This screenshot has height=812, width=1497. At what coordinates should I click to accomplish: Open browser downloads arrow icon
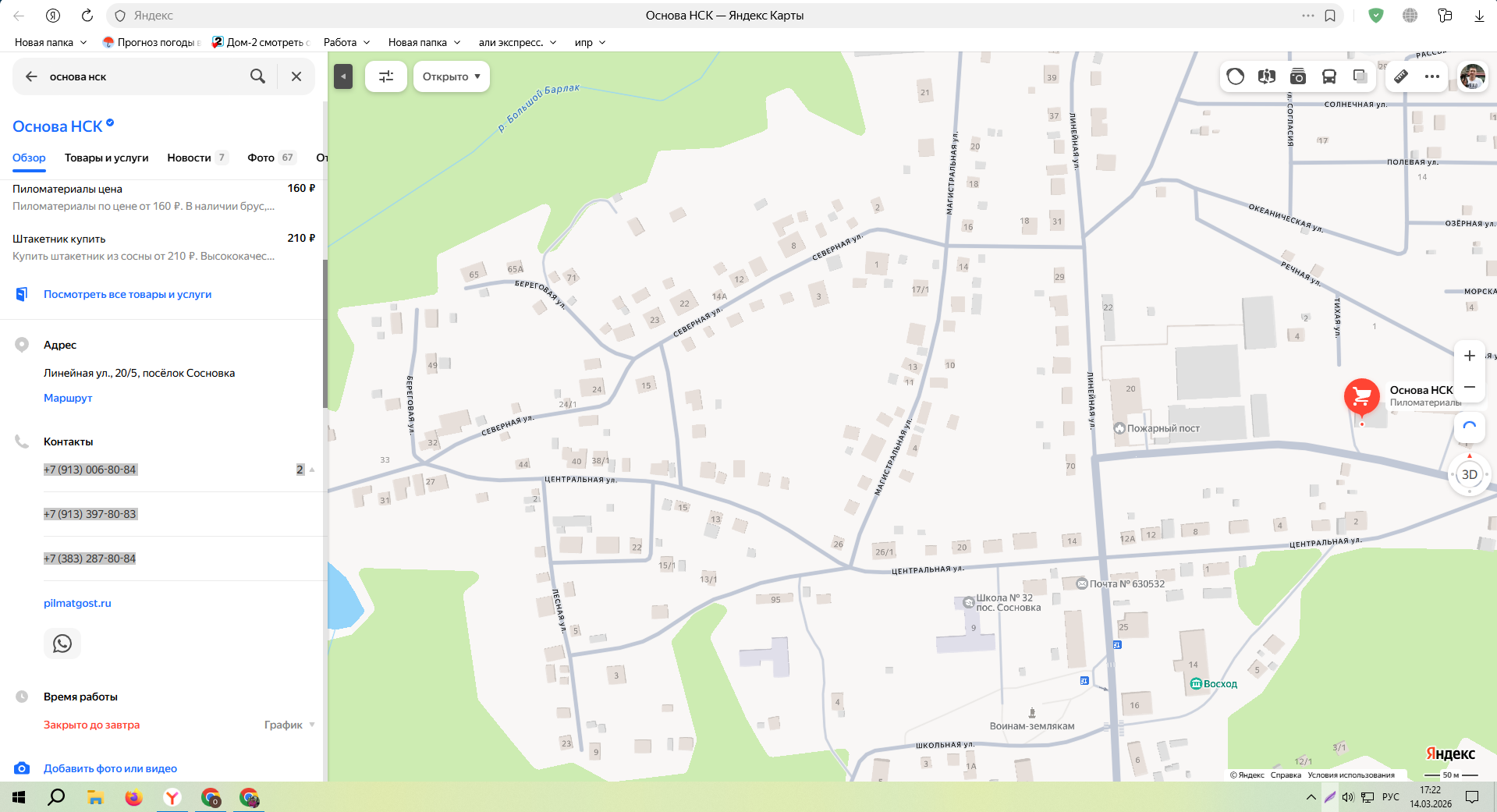1479,16
